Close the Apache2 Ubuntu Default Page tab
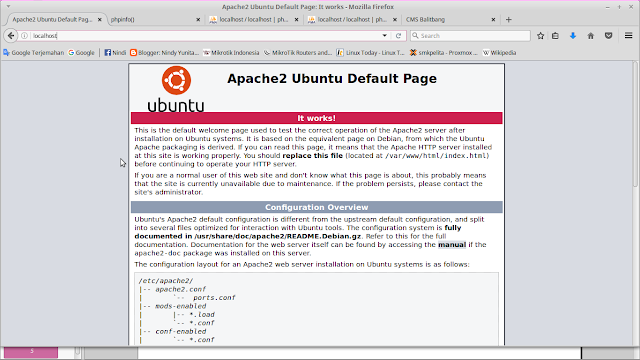Screen dimensions: 640x360 pos(100,20)
